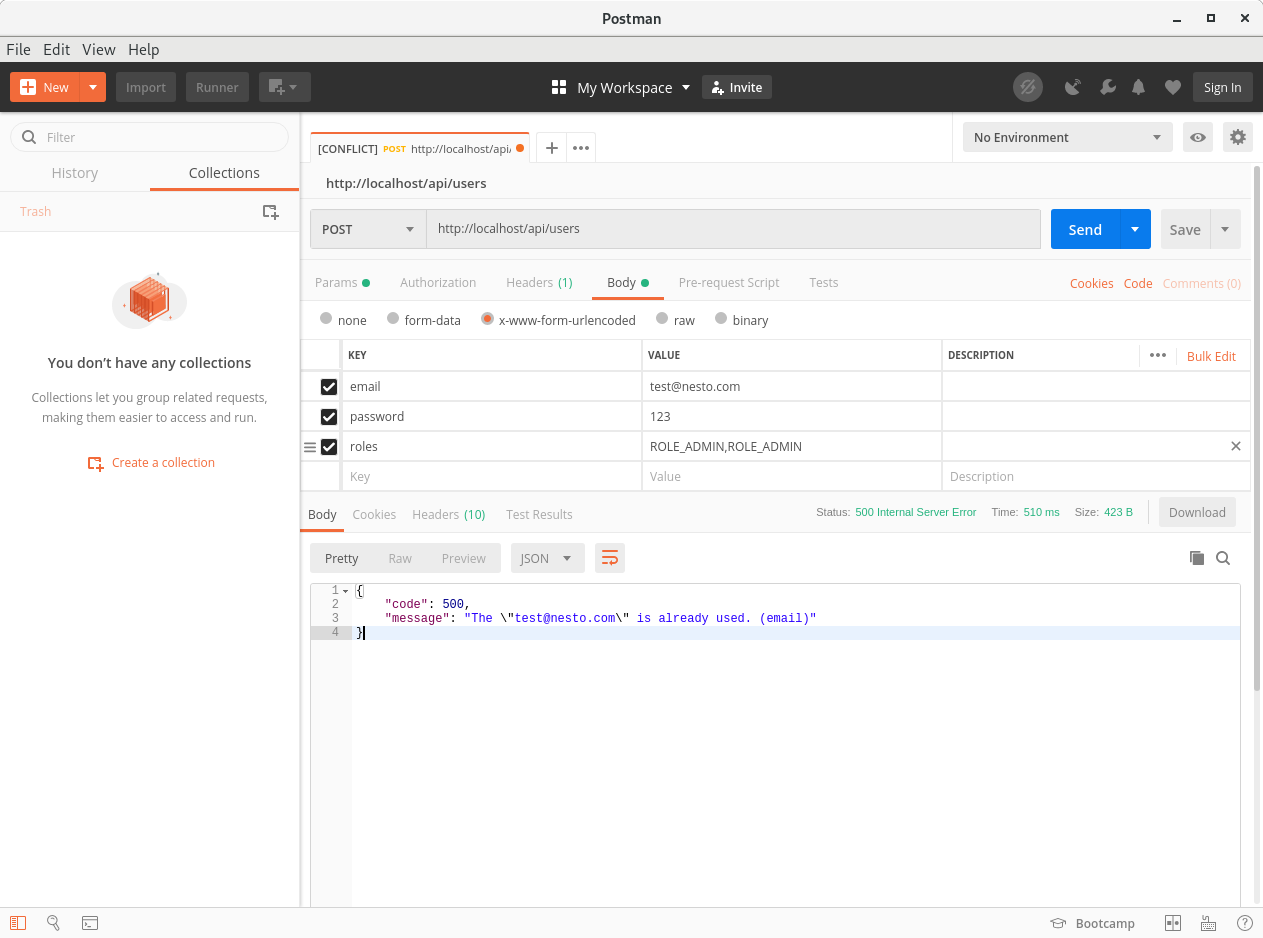
Task: Open the My Workspace dropdown
Action: coord(621,87)
